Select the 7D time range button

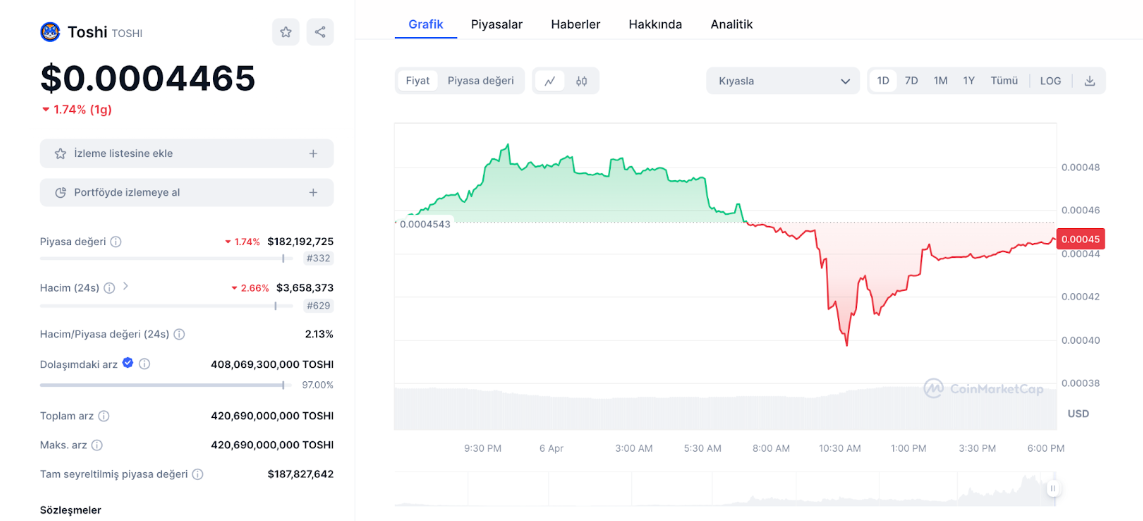click(x=911, y=81)
